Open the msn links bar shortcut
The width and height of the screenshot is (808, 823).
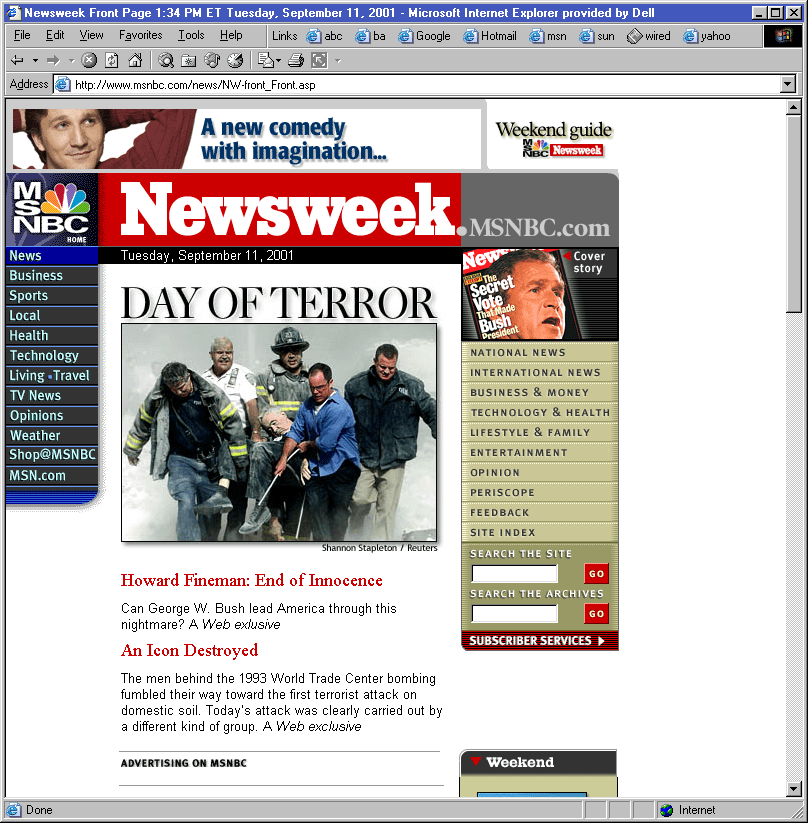[x=548, y=36]
